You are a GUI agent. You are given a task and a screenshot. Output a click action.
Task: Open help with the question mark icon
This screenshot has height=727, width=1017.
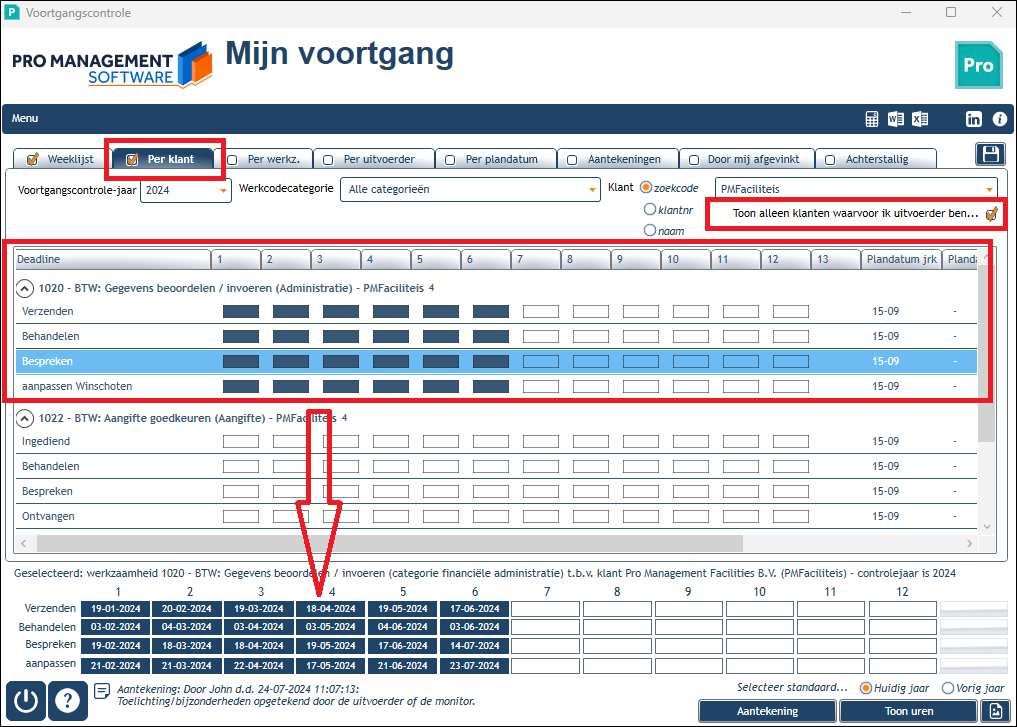pyautogui.click(x=67, y=700)
